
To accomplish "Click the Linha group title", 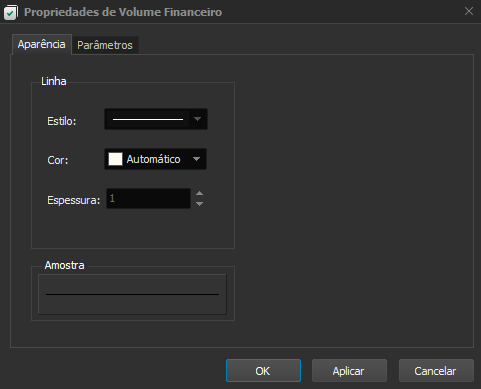I will 54,81.
